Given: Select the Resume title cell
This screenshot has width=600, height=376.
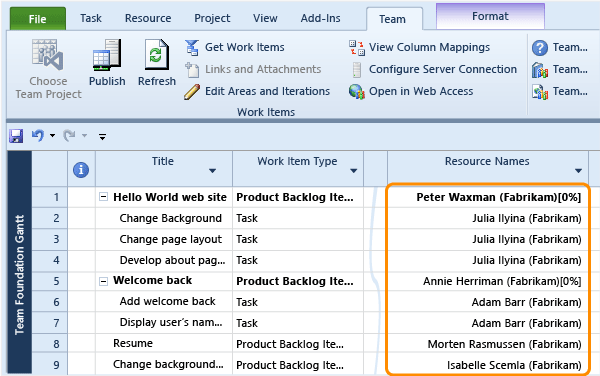Looking at the screenshot, I should [164, 343].
